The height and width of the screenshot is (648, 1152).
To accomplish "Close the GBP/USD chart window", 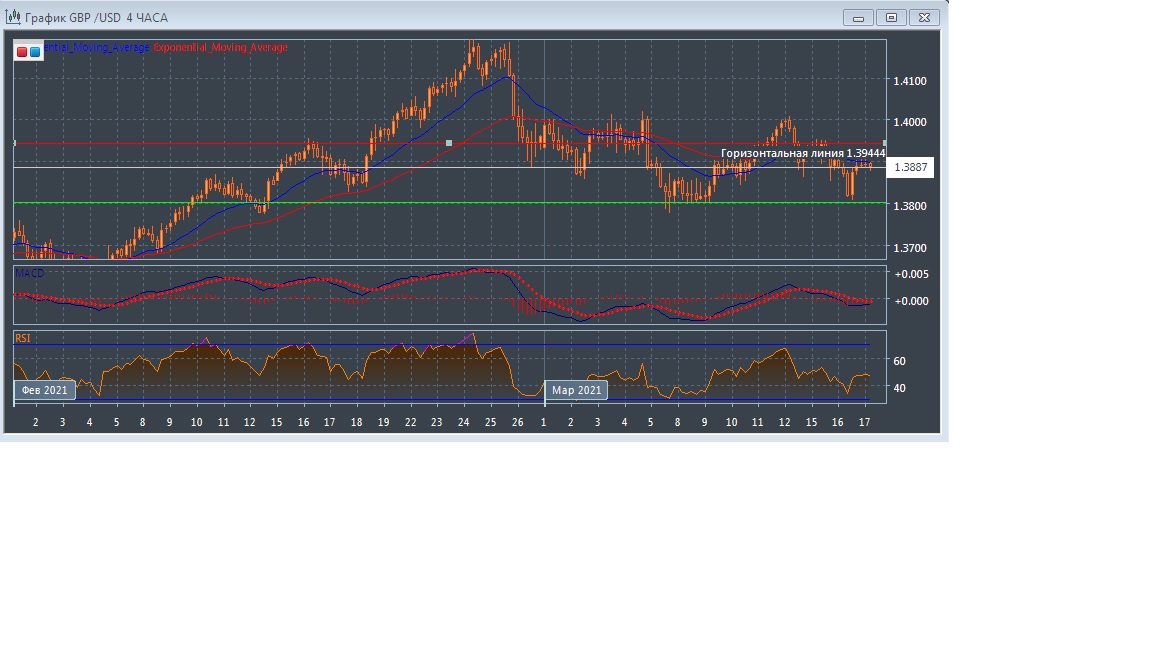I will pyautogui.click(x=926, y=17).
